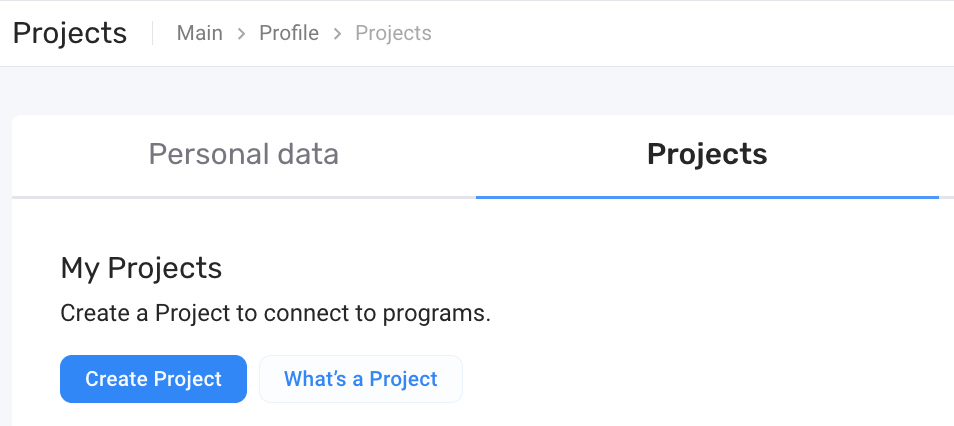Click the blue underline beneath Projects tab
This screenshot has width=954, height=426.
707,197
